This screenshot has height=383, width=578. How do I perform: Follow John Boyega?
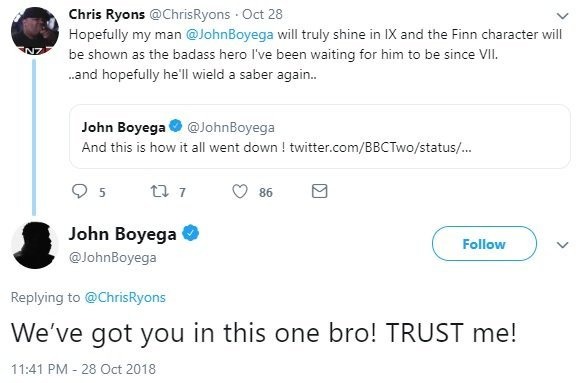coord(484,244)
